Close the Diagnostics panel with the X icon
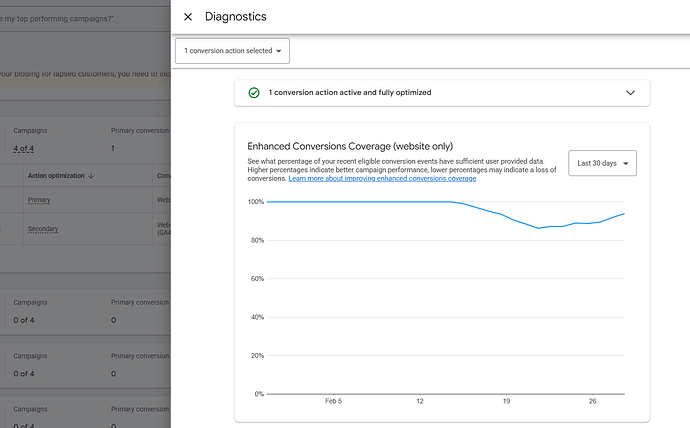 [188, 17]
